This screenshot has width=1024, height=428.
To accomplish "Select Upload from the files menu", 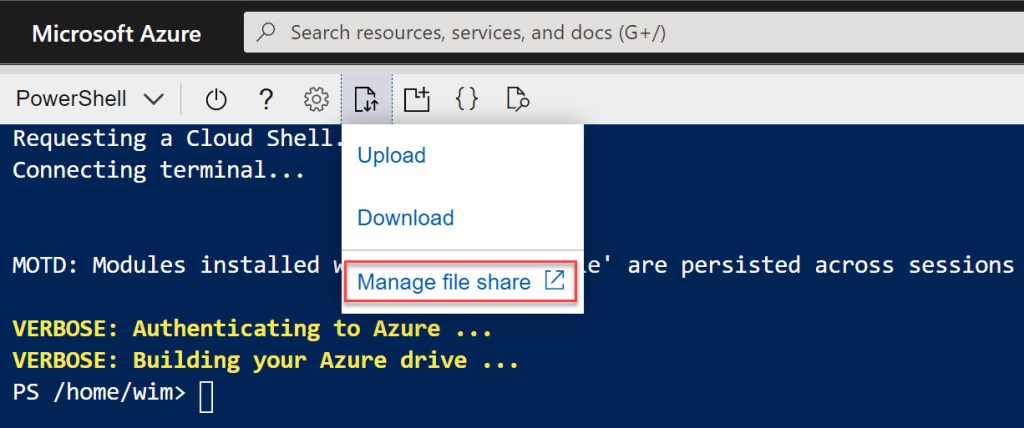I will click(391, 155).
